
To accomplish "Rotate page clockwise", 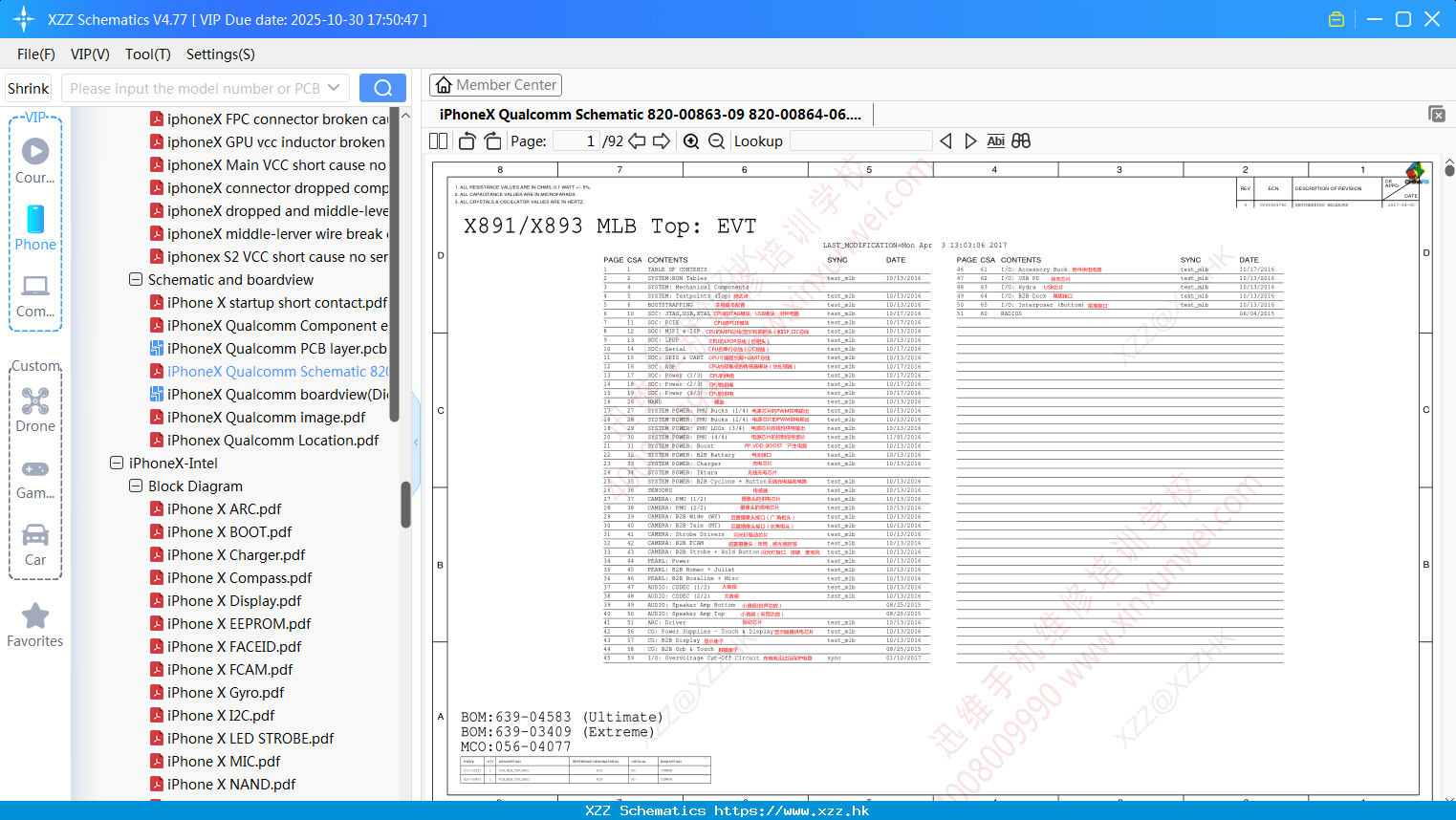I will click(x=492, y=141).
